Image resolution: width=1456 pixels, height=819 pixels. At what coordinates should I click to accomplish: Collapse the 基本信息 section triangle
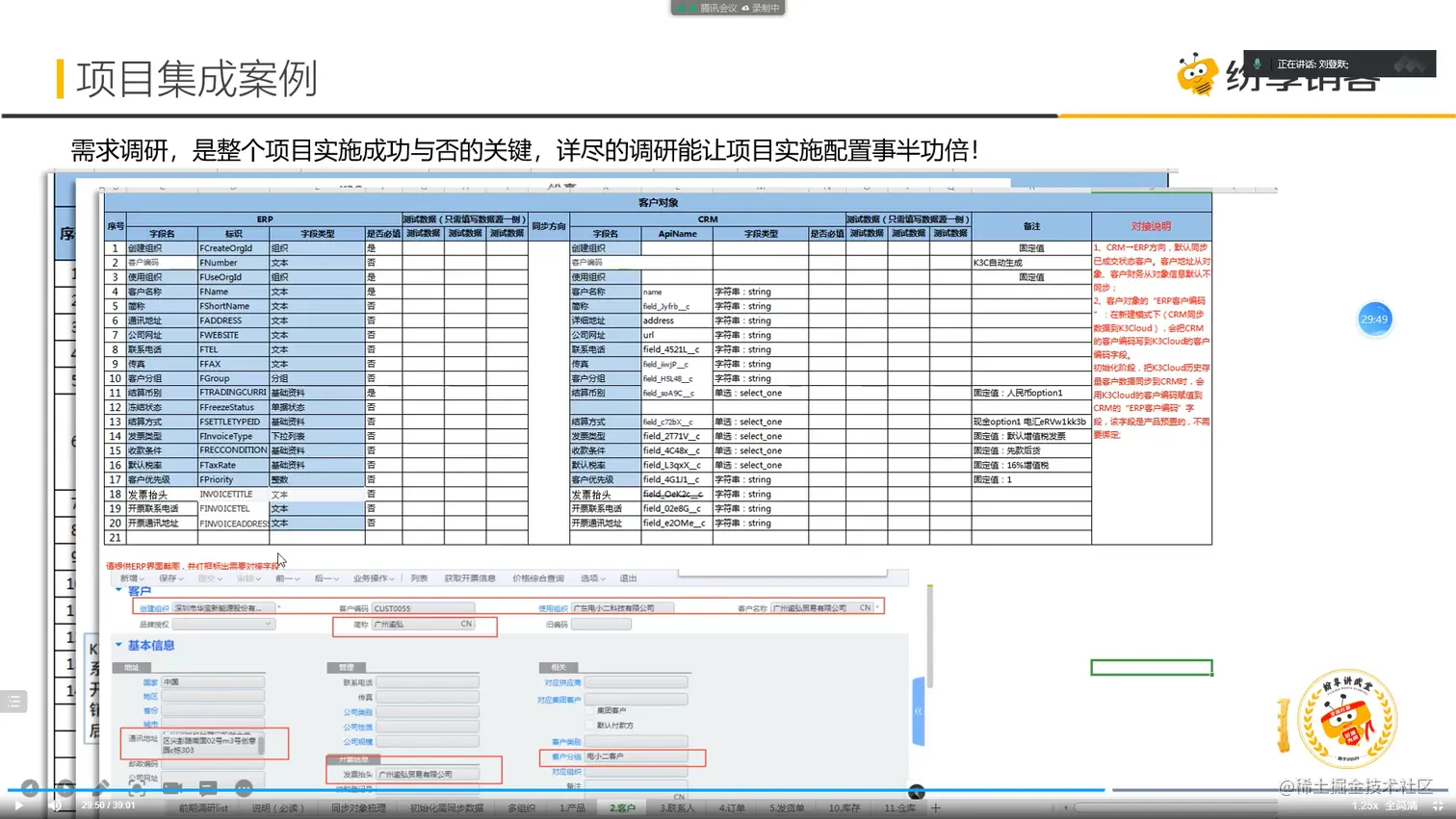118,645
